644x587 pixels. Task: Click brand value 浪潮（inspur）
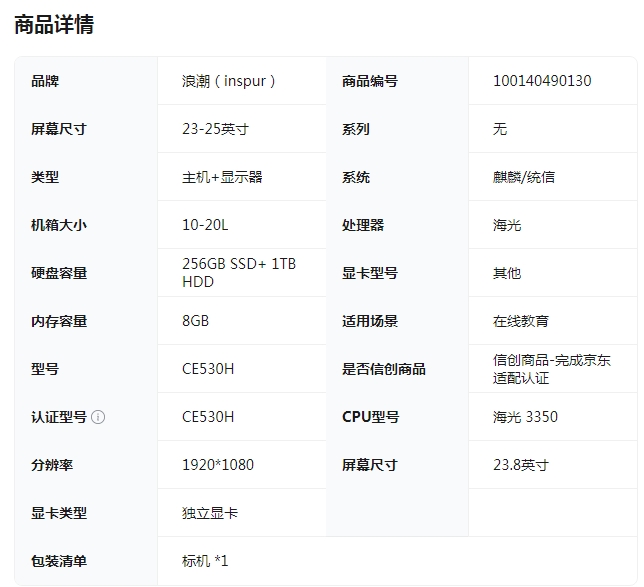(x=229, y=81)
